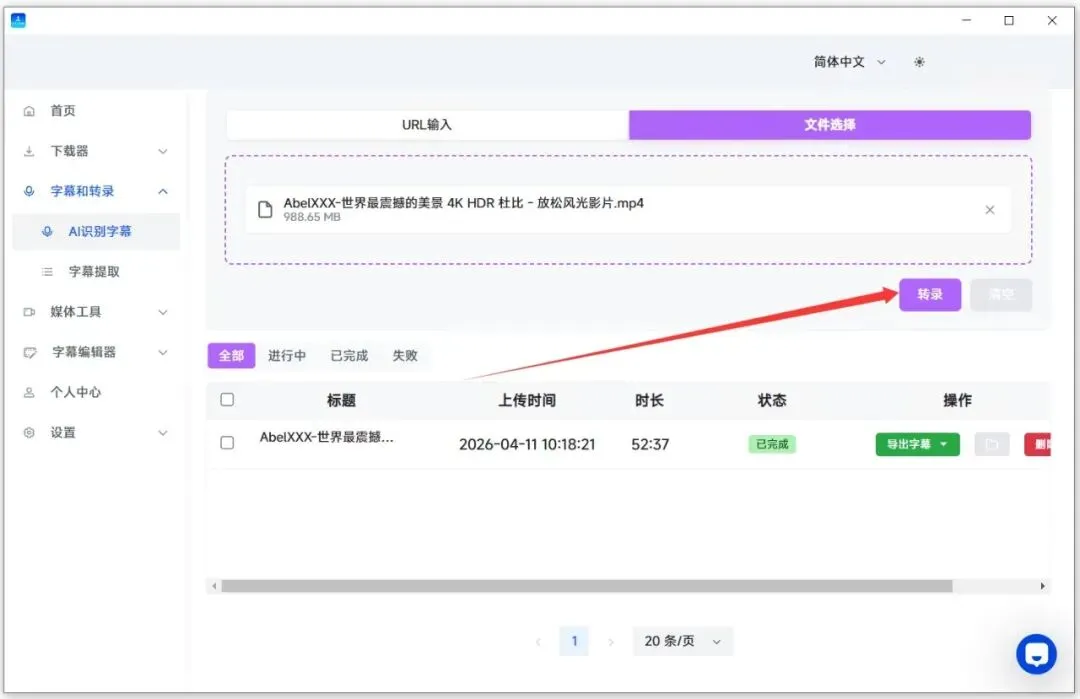Click the microphone icon beside 字幕和转录
The height and width of the screenshot is (699, 1080).
click(x=29, y=191)
